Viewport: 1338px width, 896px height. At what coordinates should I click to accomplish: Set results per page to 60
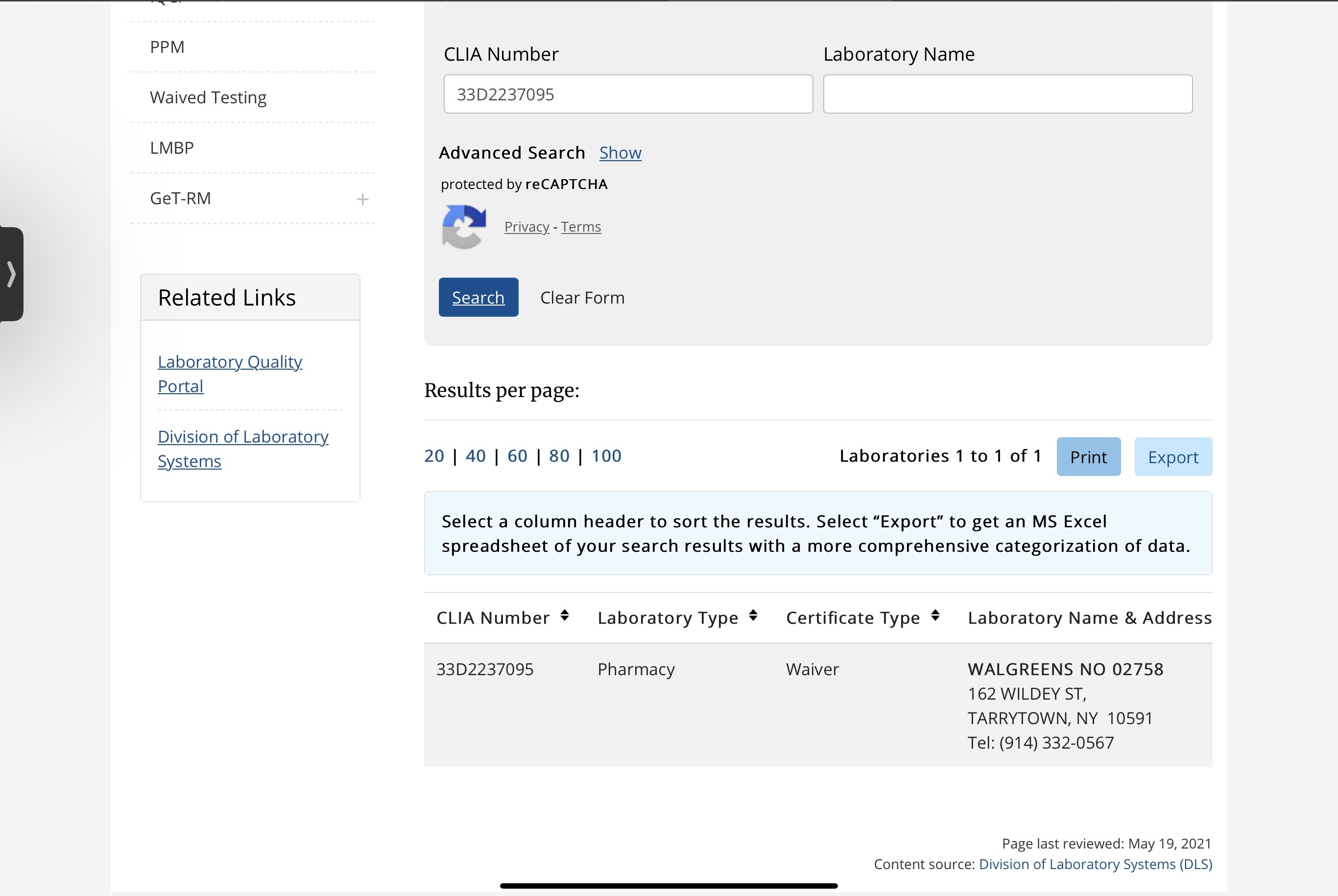tap(517, 456)
